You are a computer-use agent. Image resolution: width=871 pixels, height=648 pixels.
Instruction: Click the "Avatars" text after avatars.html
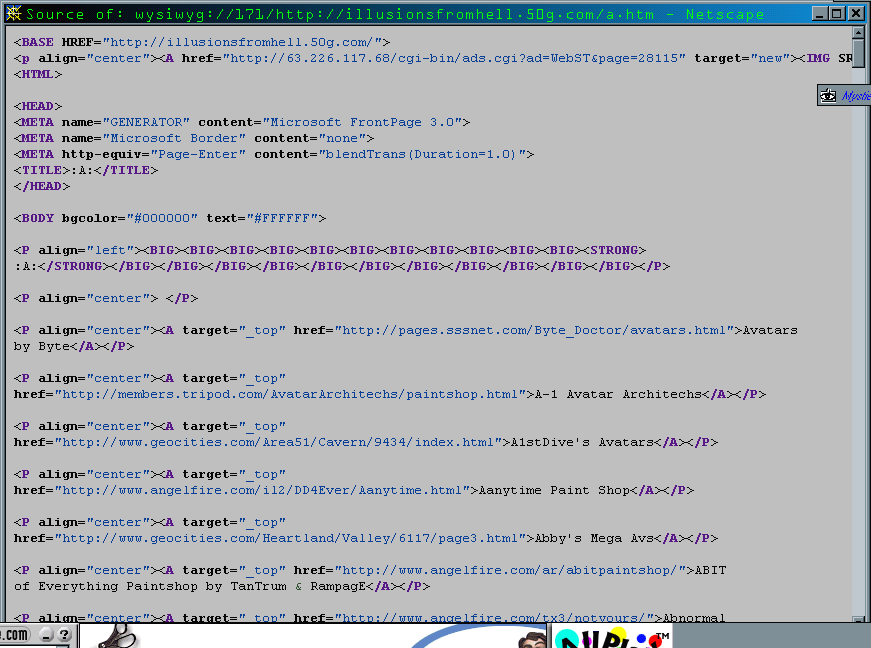click(x=770, y=330)
